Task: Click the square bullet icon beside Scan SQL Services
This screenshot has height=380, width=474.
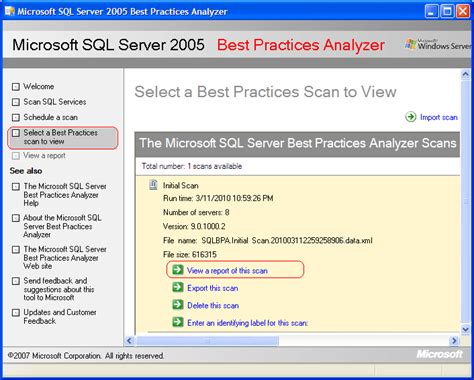Action: pos(16,102)
